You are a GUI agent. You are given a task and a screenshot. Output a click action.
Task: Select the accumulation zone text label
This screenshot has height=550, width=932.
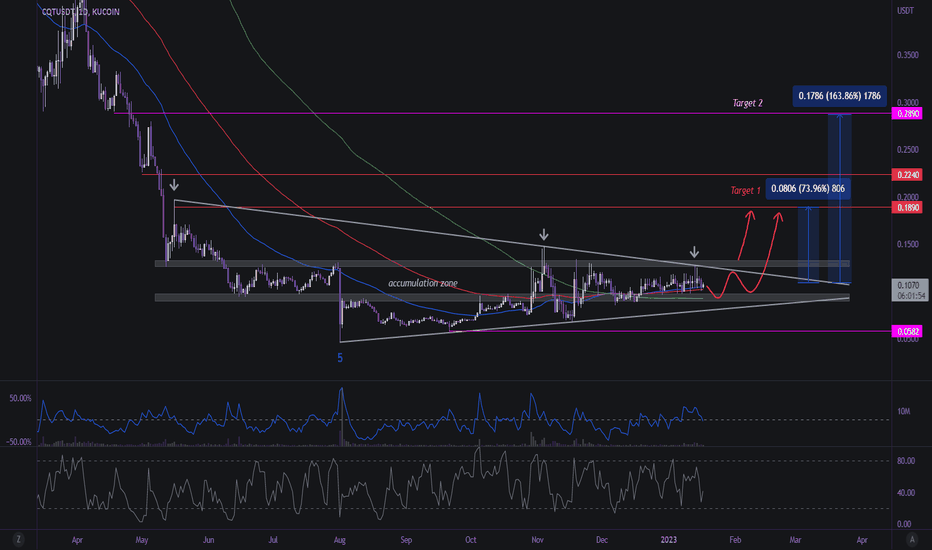click(x=423, y=283)
